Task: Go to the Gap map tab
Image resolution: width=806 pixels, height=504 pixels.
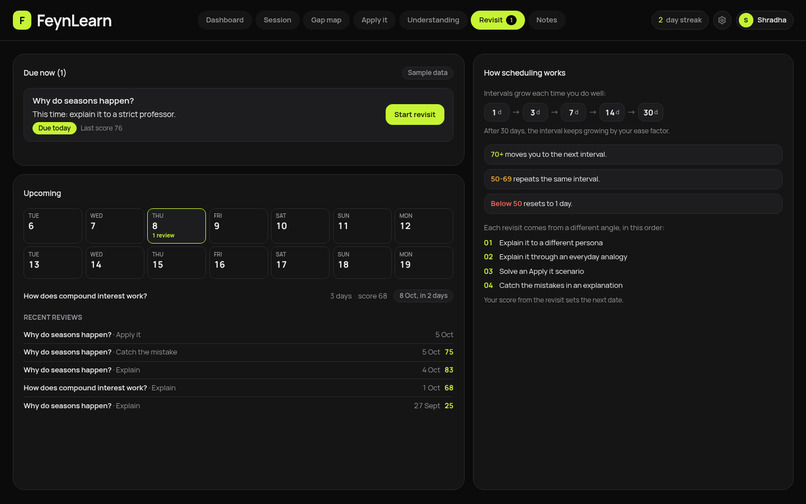Action: click(x=326, y=20)
